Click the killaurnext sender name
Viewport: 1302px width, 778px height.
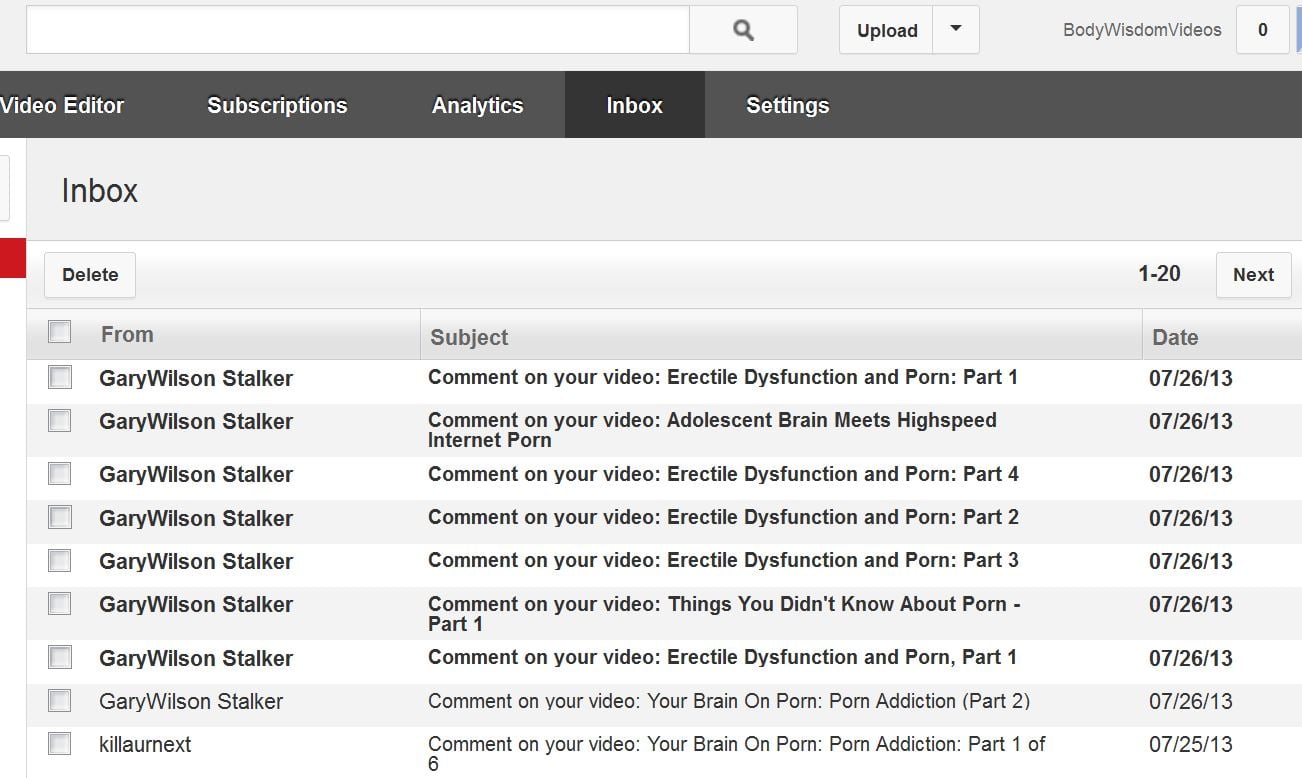coord(145,745)
